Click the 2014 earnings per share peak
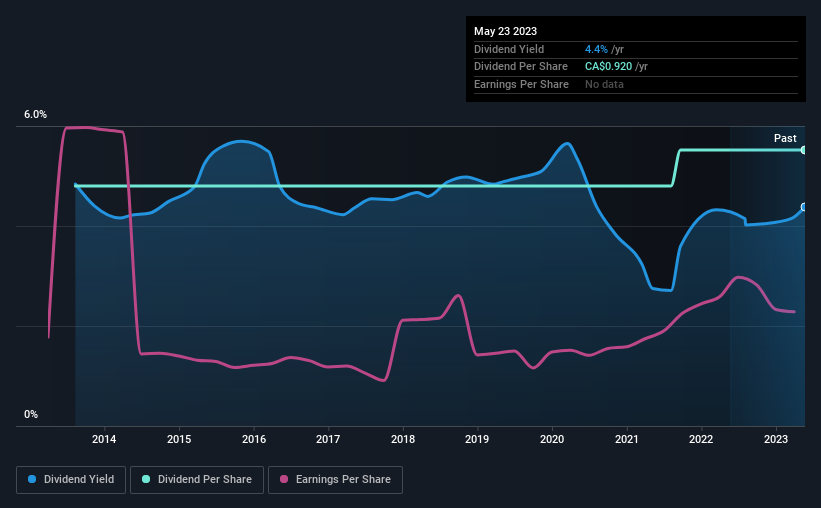 [79, 127]
